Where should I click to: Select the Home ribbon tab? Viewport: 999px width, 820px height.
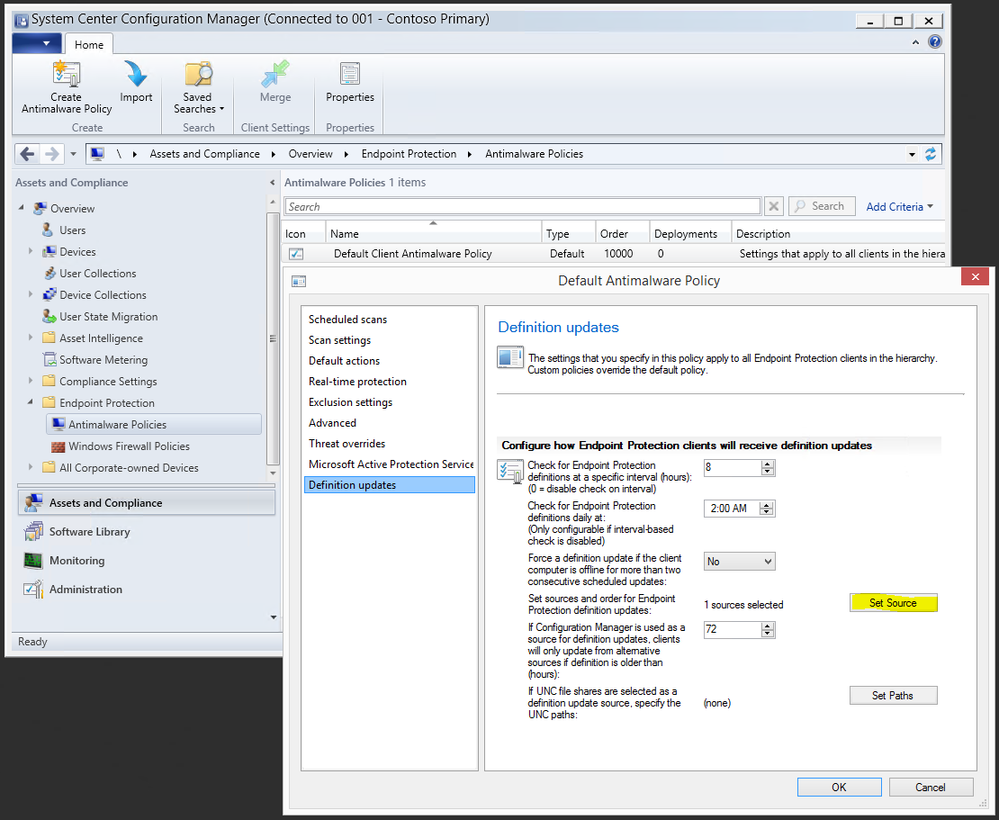coord(89,44)
